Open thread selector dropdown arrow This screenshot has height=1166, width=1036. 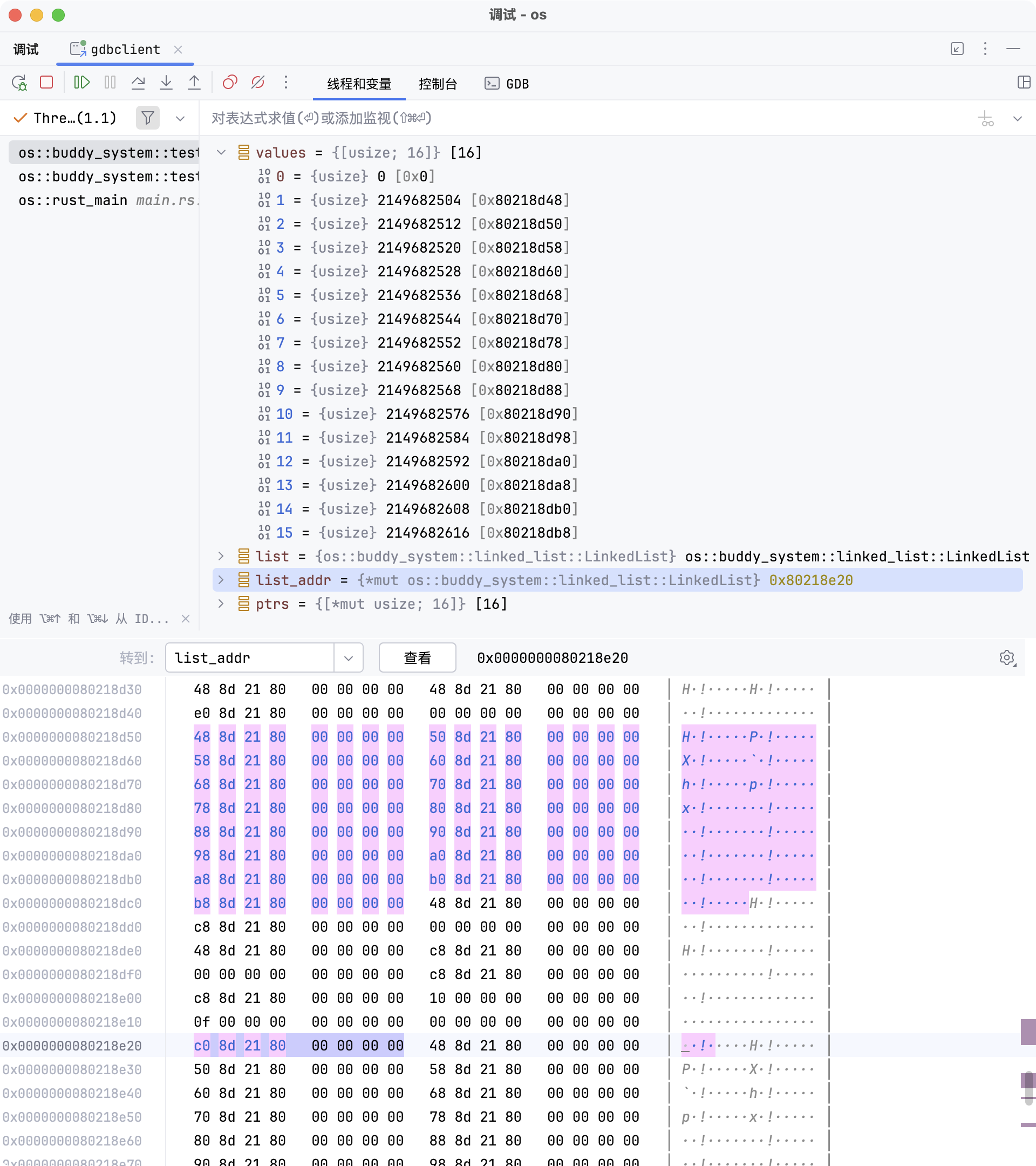pyautogui.click(x=180, y=119)
